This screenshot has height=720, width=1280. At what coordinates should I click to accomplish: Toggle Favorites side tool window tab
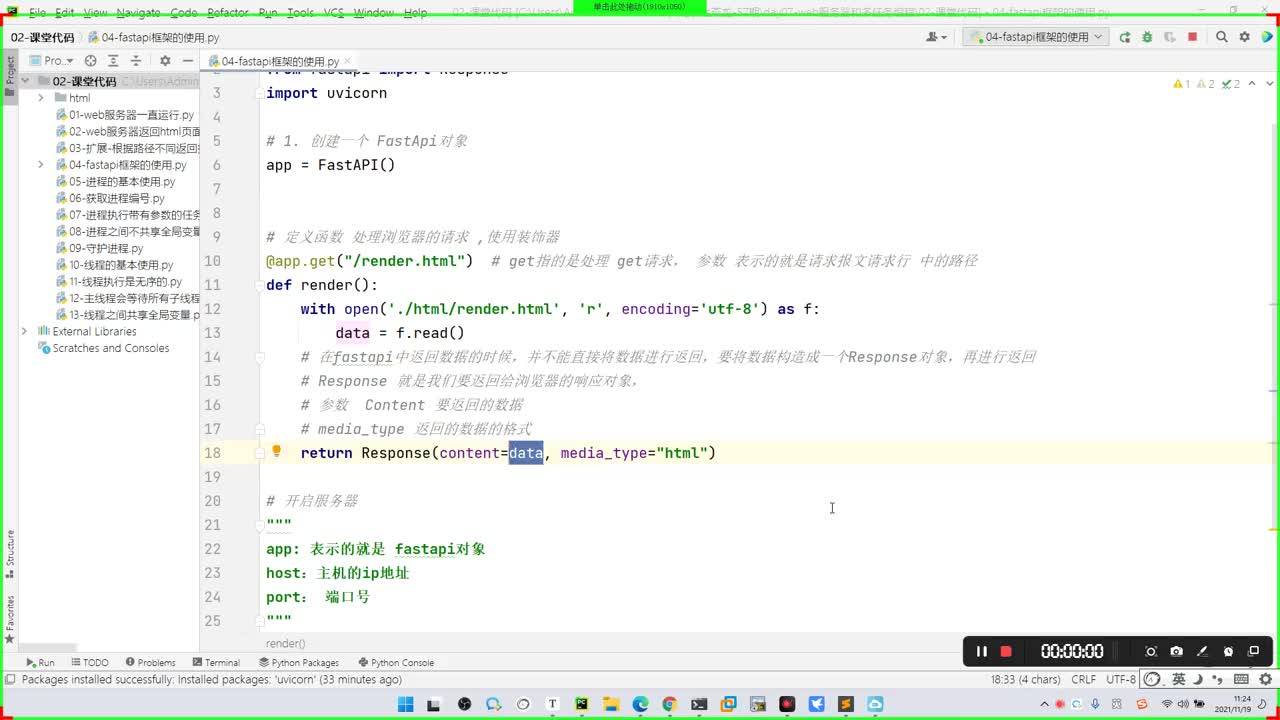pyautogui.click(x=10, y=619)
